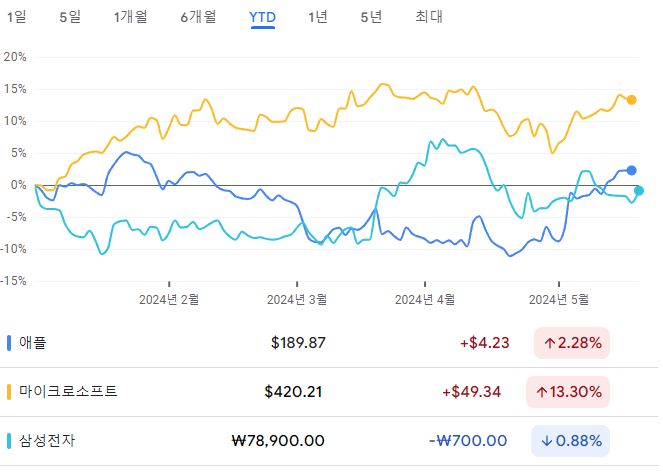Image resolution: width=663 pixels, height=472 pixels.
Task: Click the 5% y-axis label
Action: [19, 153]
